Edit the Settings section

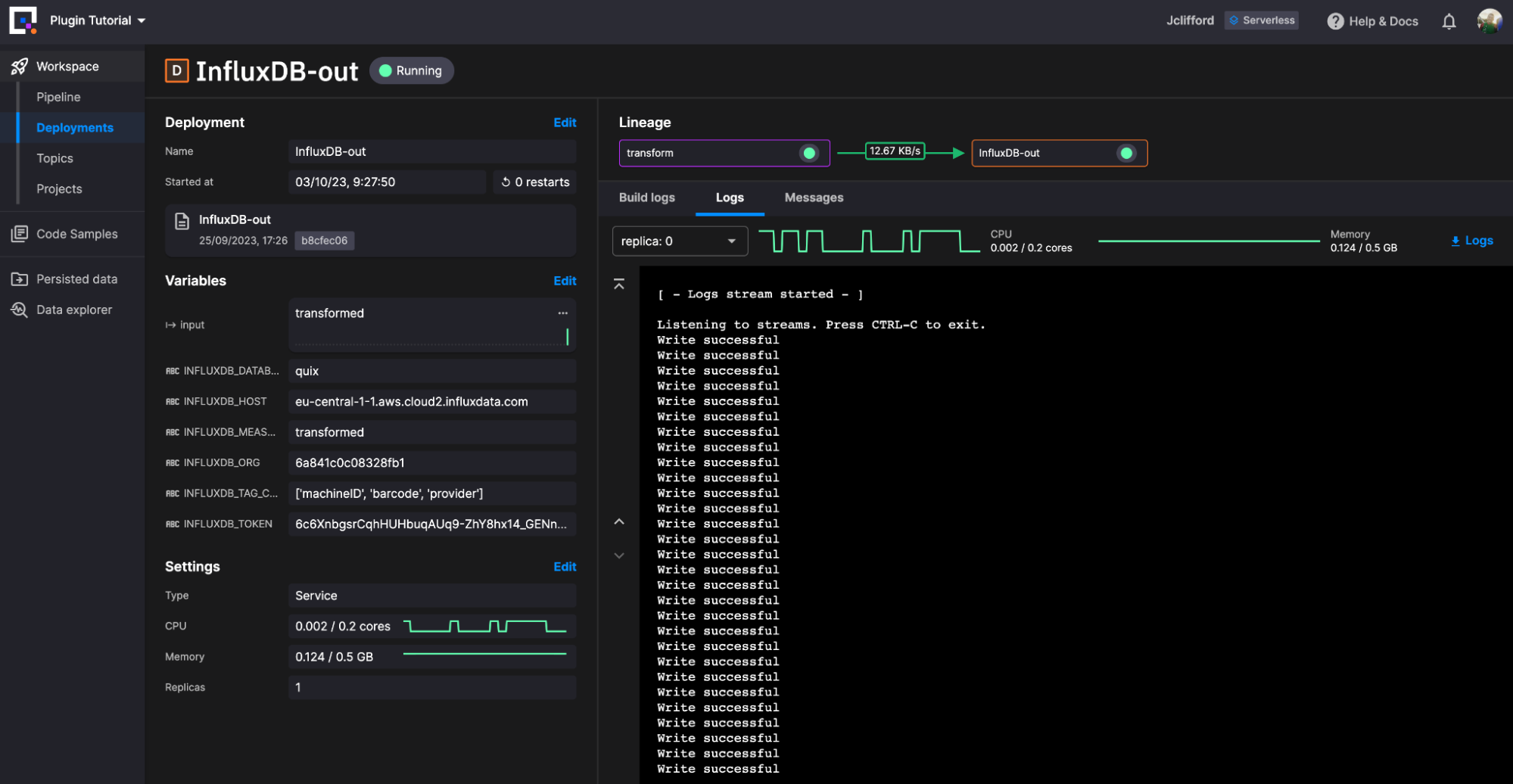tap(565, 567)
